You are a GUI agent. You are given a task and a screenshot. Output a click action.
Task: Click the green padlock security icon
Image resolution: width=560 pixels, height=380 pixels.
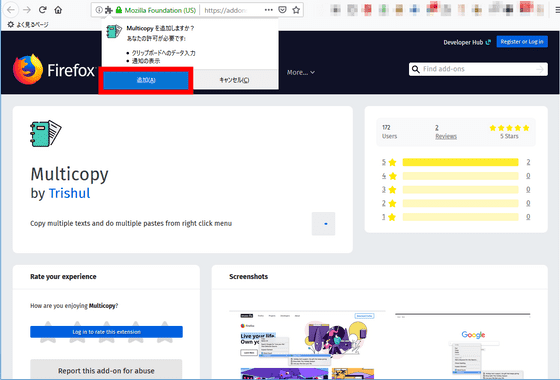(119, 10)
